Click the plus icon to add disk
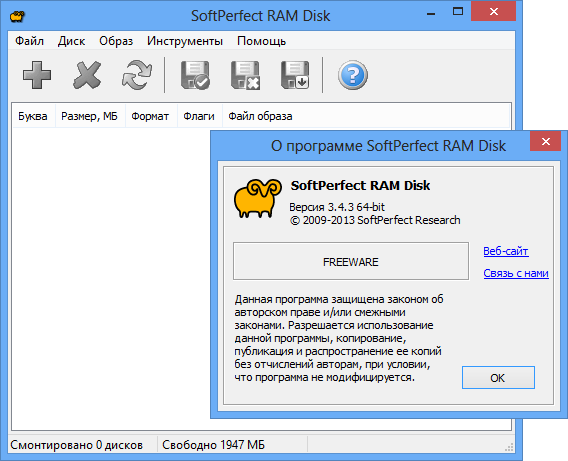 click(37, 75)
